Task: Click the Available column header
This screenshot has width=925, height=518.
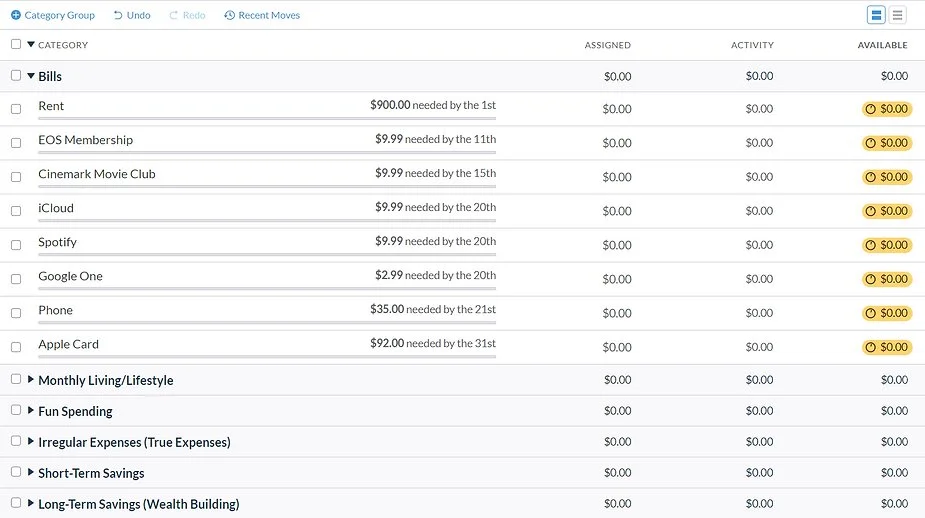Action: 882,45
